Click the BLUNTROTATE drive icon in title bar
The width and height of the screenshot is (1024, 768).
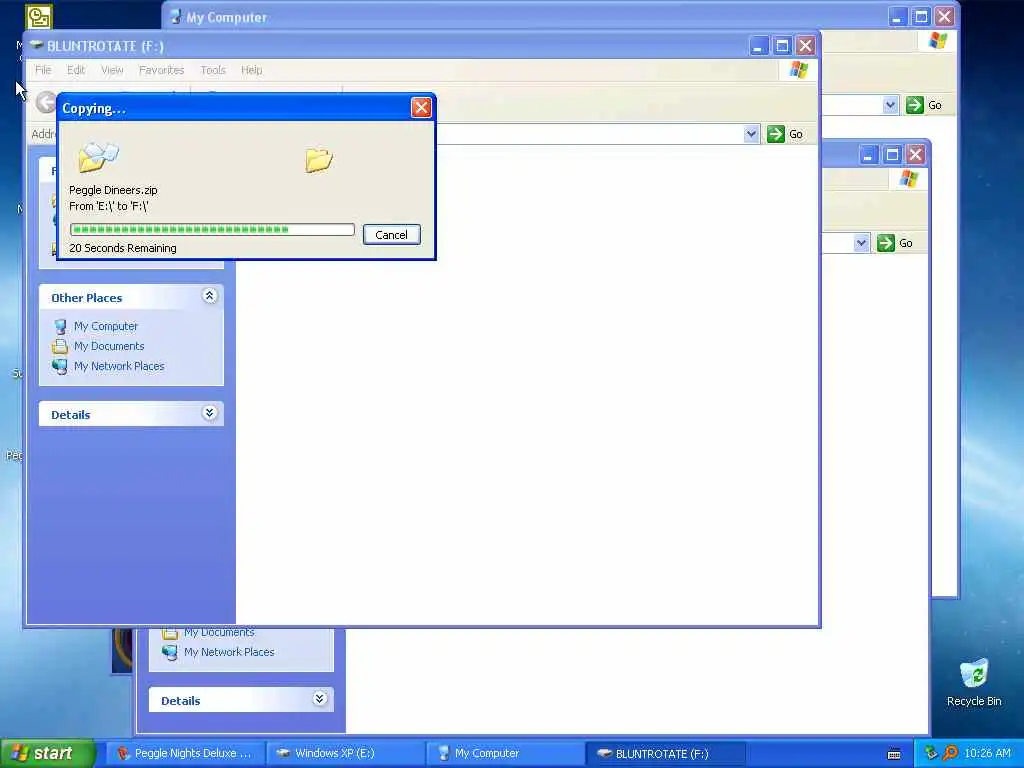(x=37, y=45)
